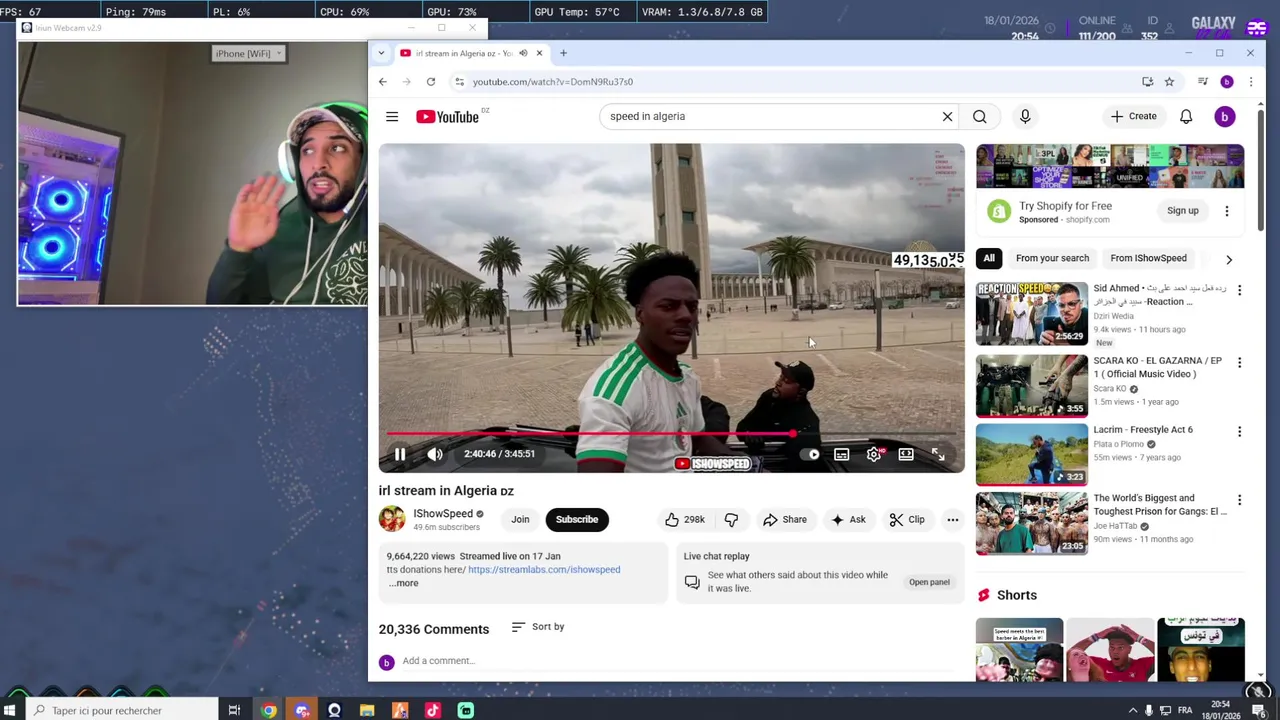Open Windows Start menu
The image size is (1280, 720).
click(x=10, y=711)
